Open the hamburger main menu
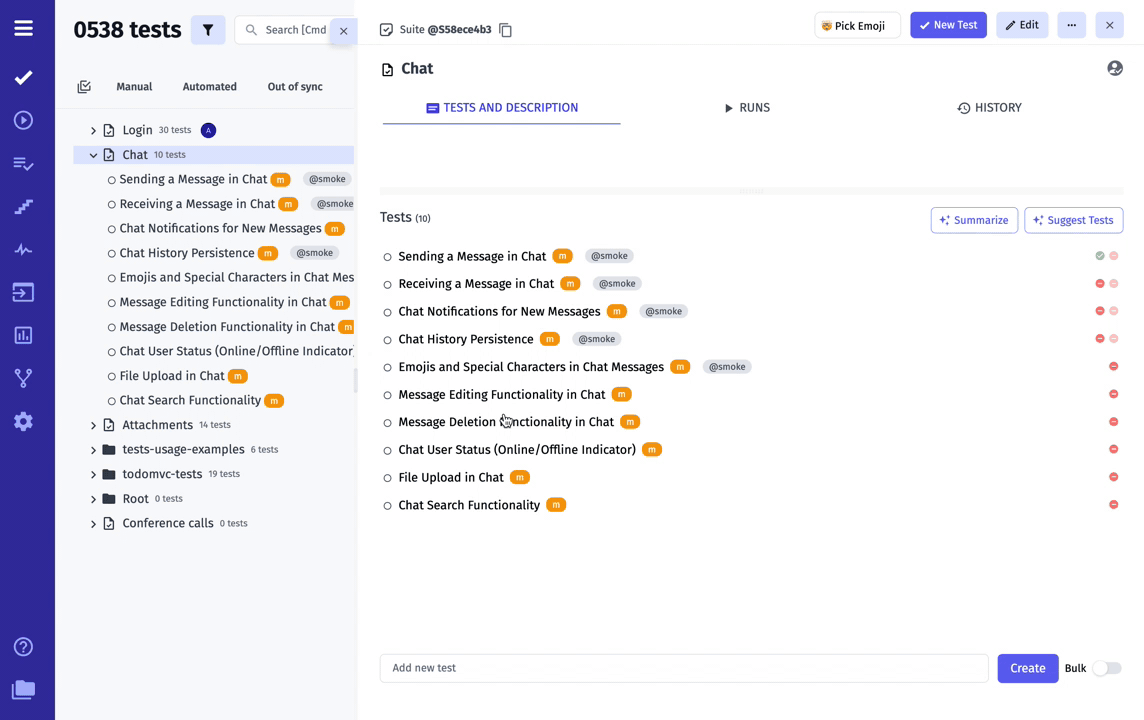Image resolution: width=1144 pixels, height=720 pixels. tap(23, 28)
